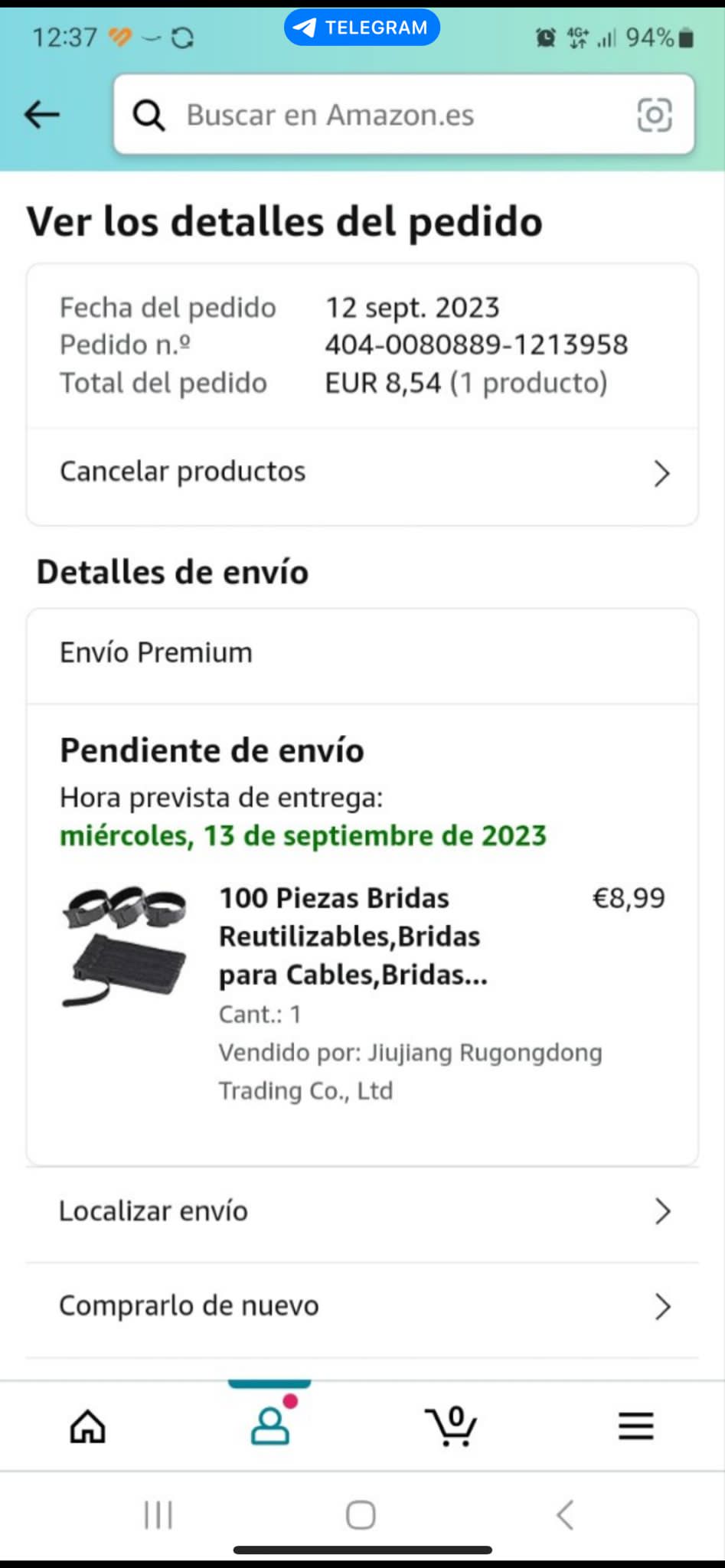This screenshot has width=725, height=1568.
Task: Expand Comprarlo de nuevo chevron
Action: click(x=663, y=1306)
